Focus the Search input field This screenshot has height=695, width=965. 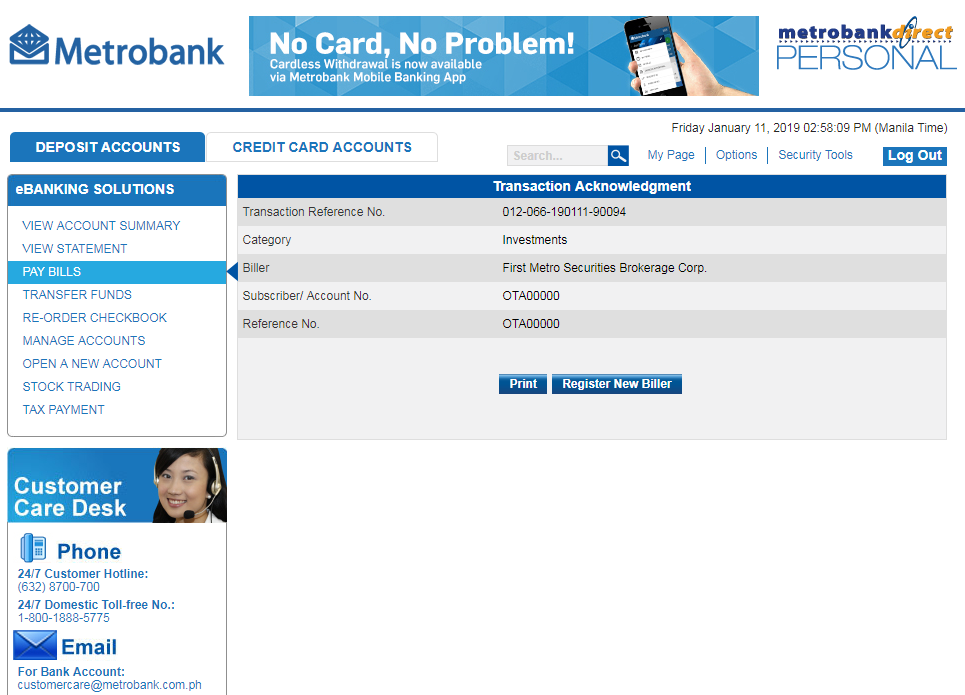click(557, 156)
